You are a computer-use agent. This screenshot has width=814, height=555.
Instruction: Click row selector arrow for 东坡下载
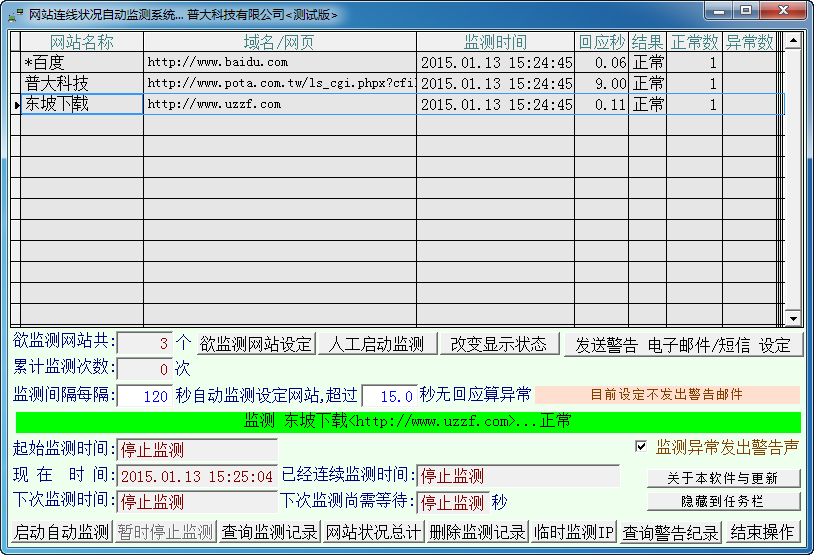coord(16,104)
